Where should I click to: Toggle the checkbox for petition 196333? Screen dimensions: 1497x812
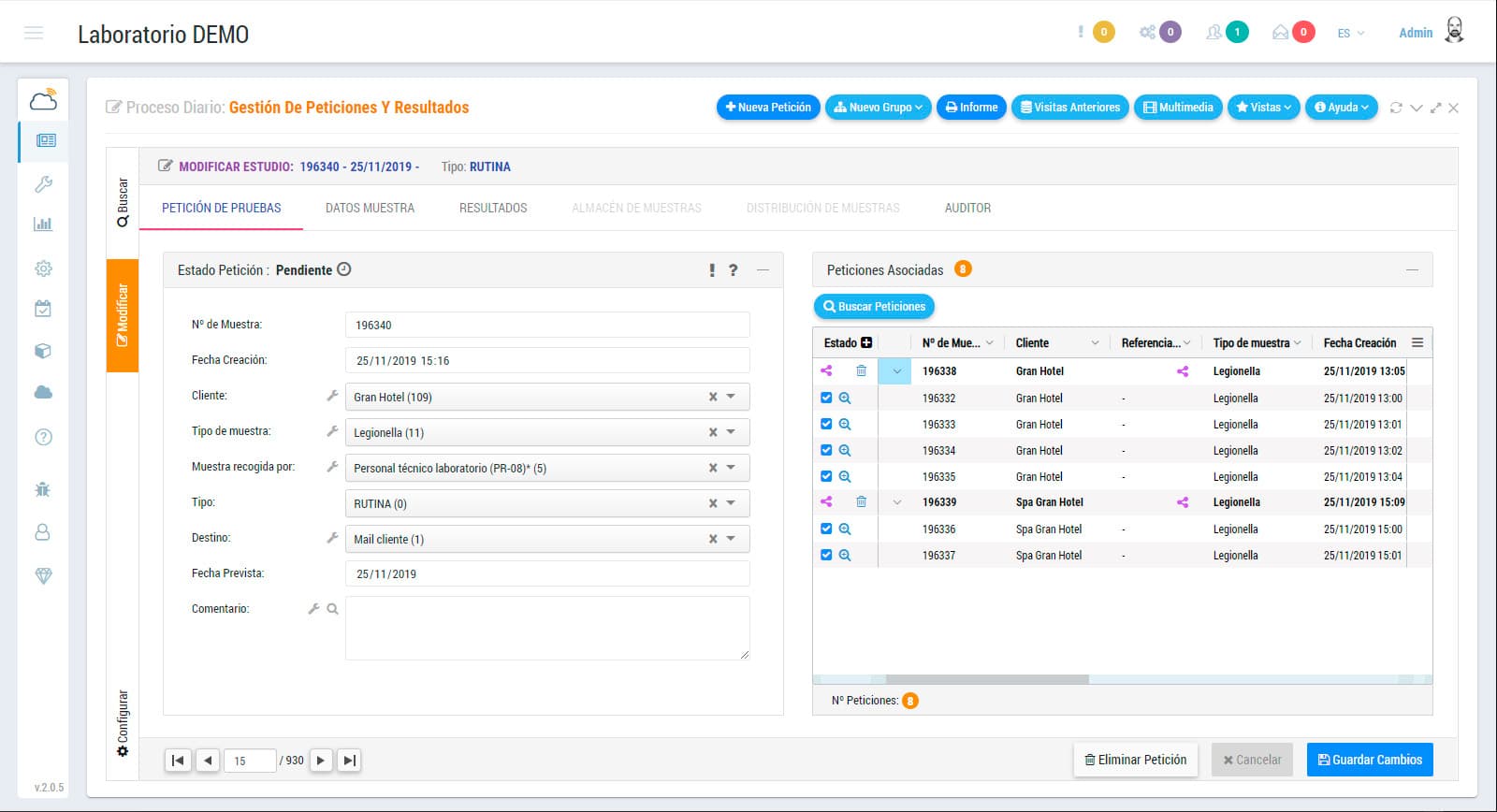coord(826,424)
